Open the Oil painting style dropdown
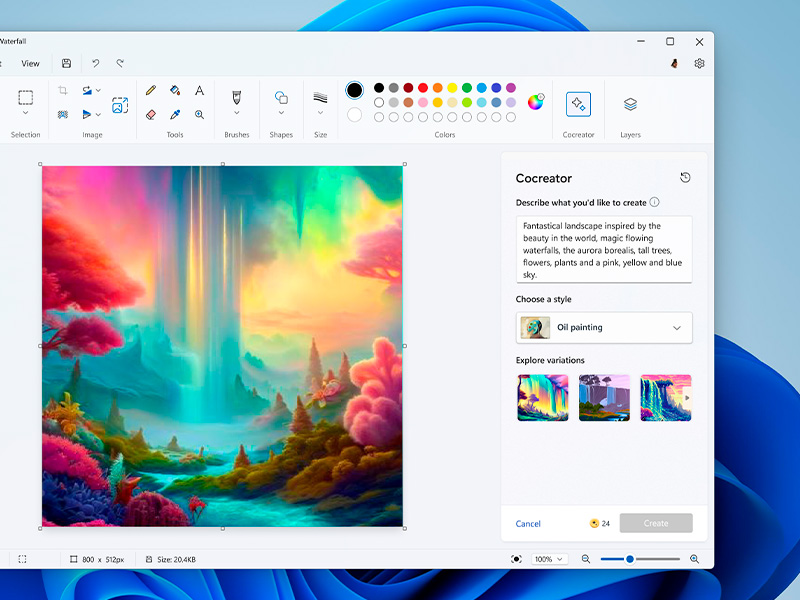 [604, 328]
